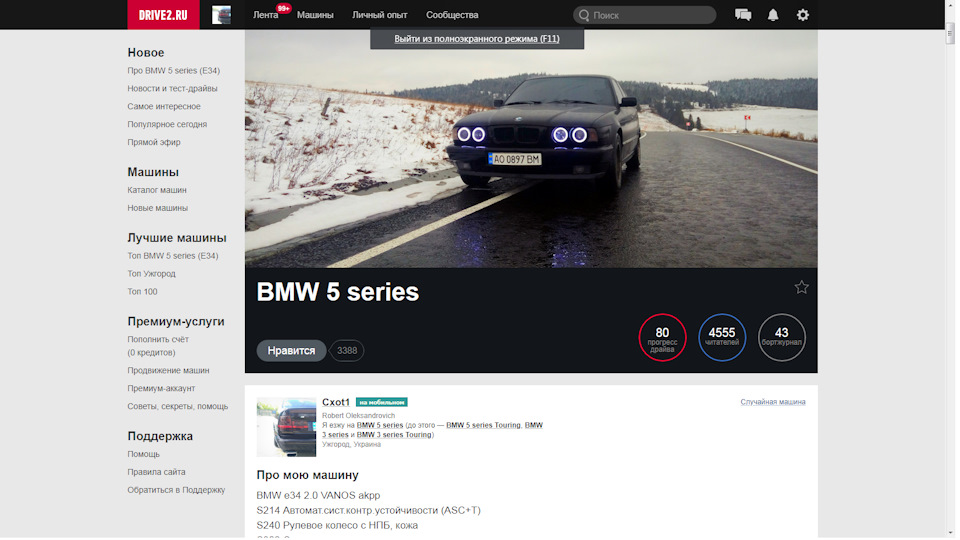Click text S240 Рулевое колесо с НПБ, кожа

pos(337,525)
